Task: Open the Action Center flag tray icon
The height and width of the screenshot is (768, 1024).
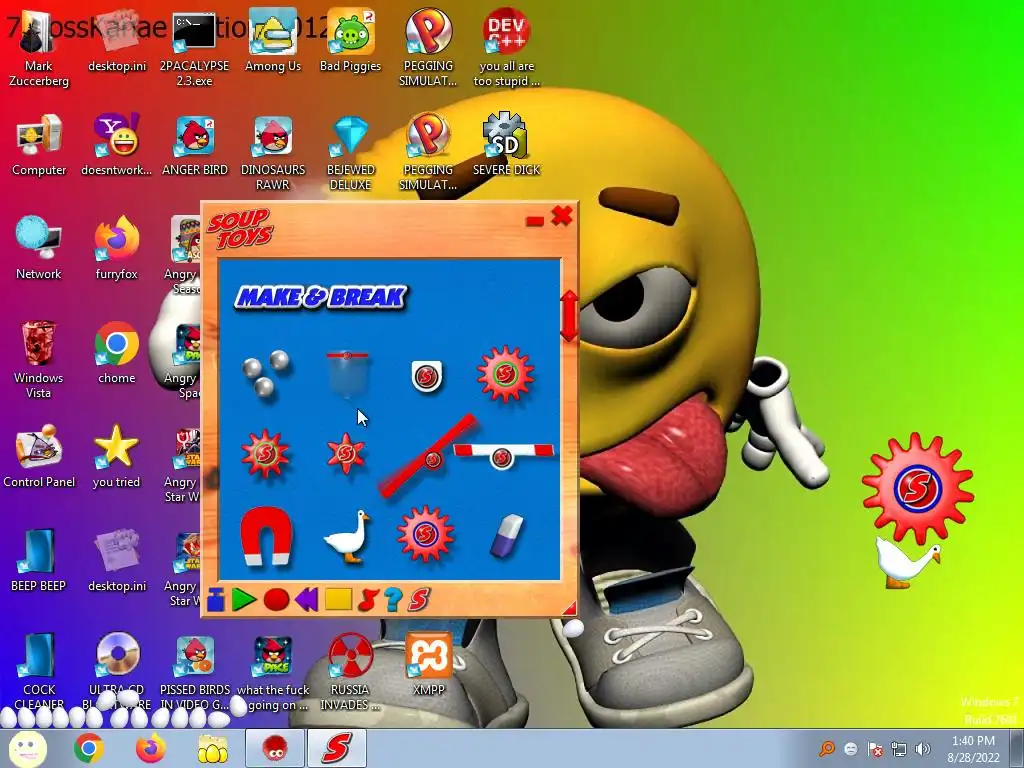Action: (875, 749)
